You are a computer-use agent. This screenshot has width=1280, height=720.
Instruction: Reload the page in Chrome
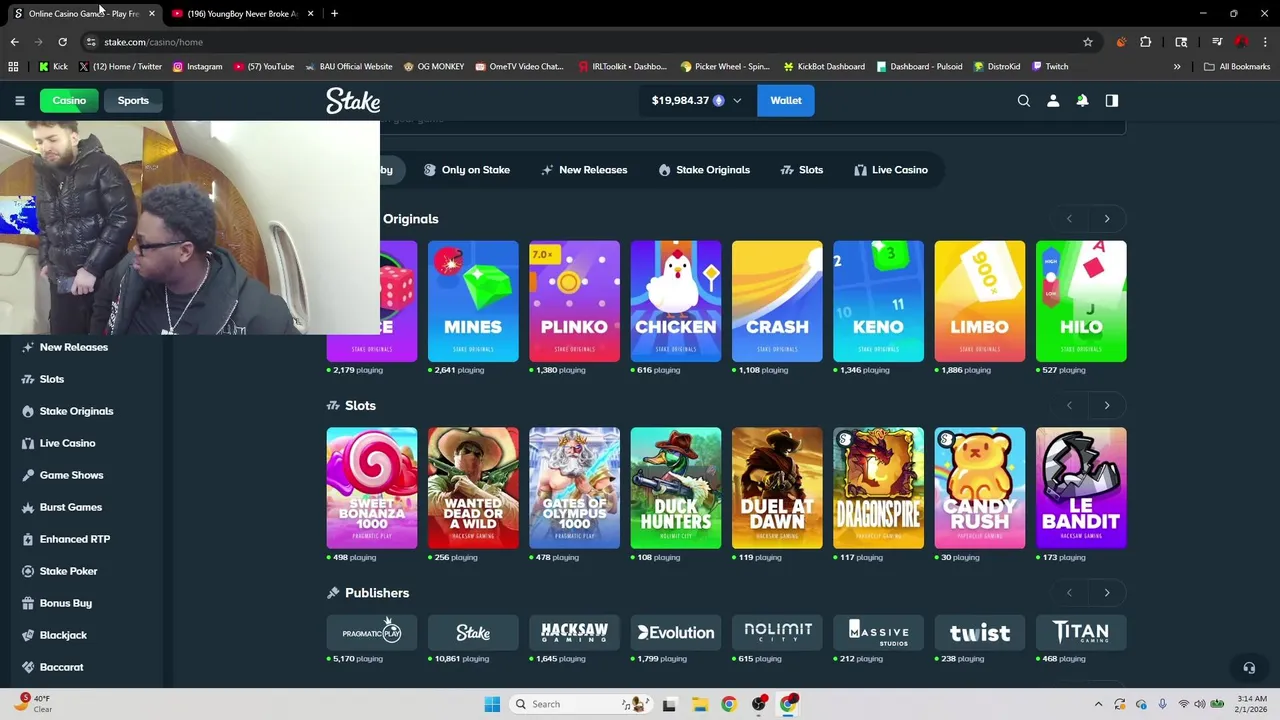point(62,42)
